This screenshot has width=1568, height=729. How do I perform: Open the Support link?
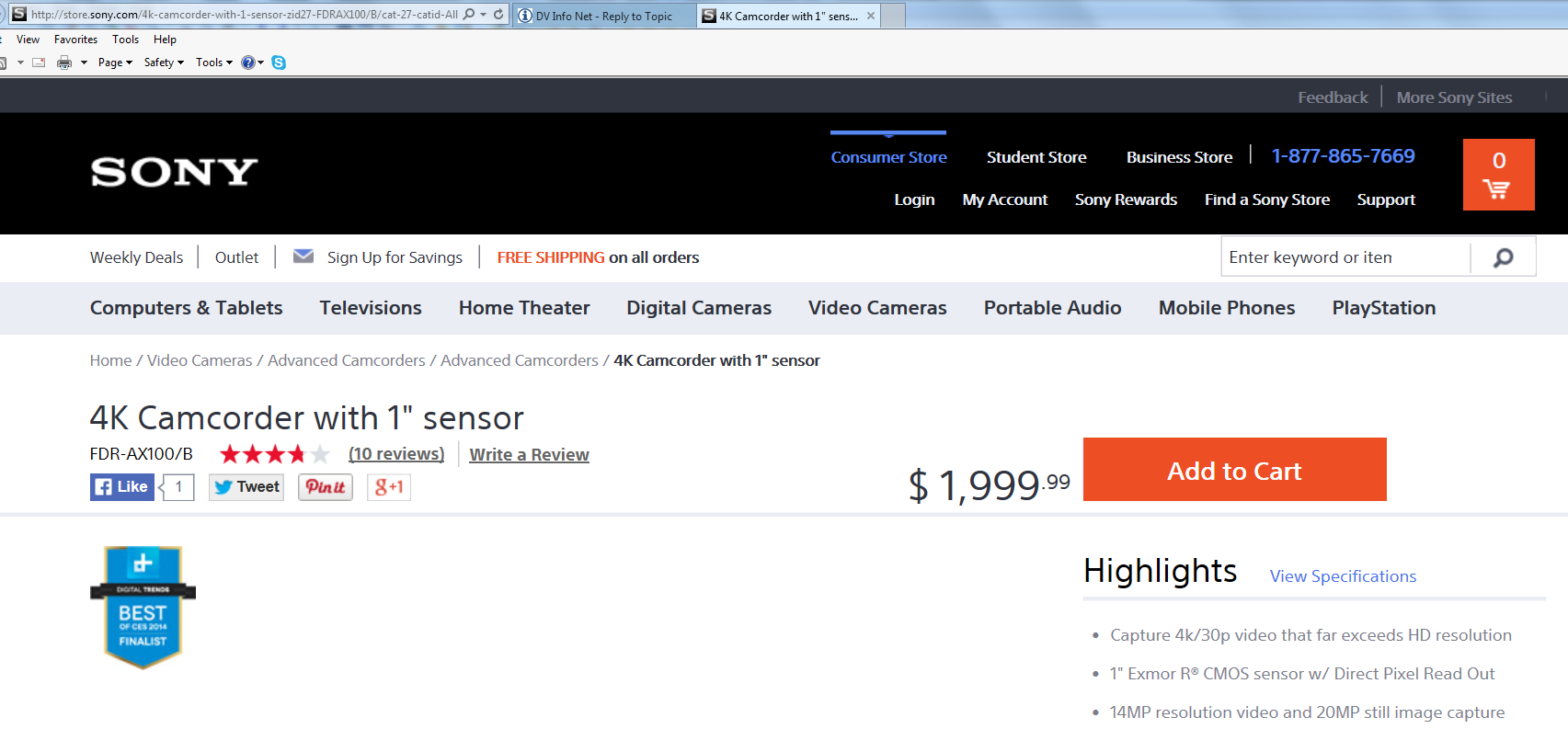(1386, 199)
